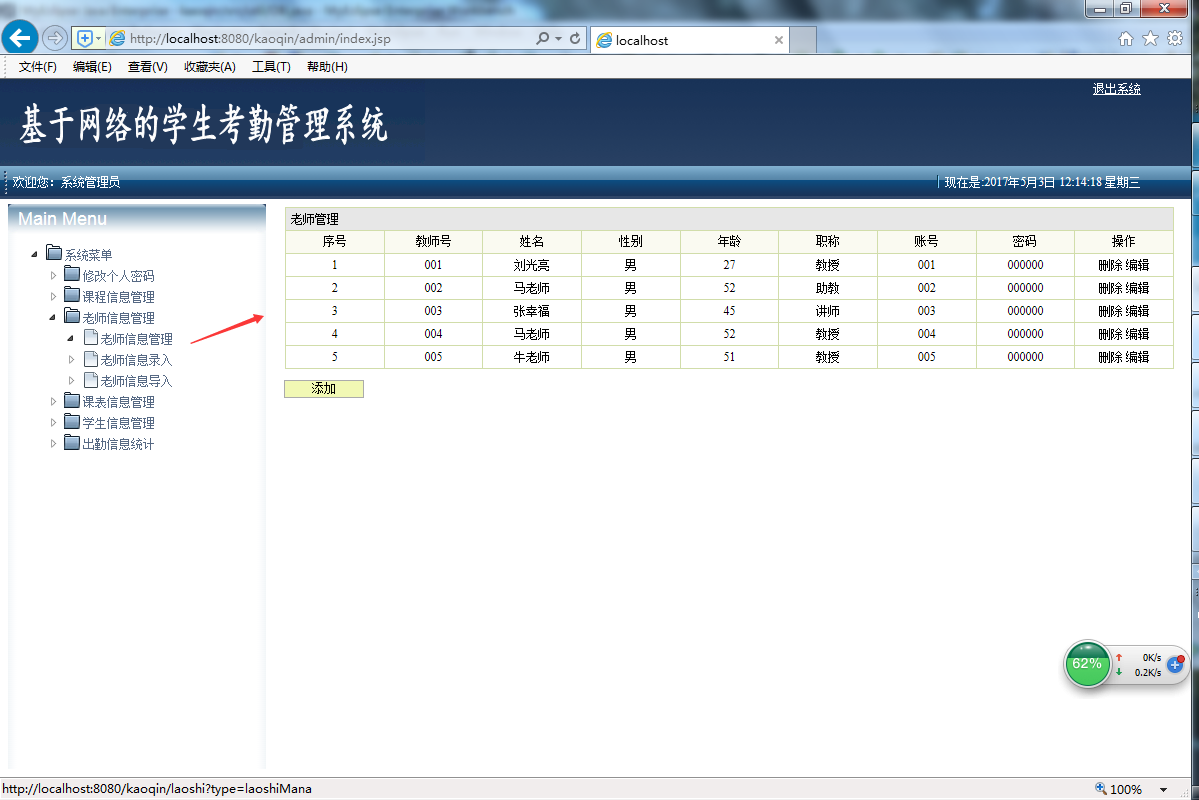Click 编辑 for teacher 刘光亮
This screenshot has width=1199, height=800.
[x=1137, y=265]
